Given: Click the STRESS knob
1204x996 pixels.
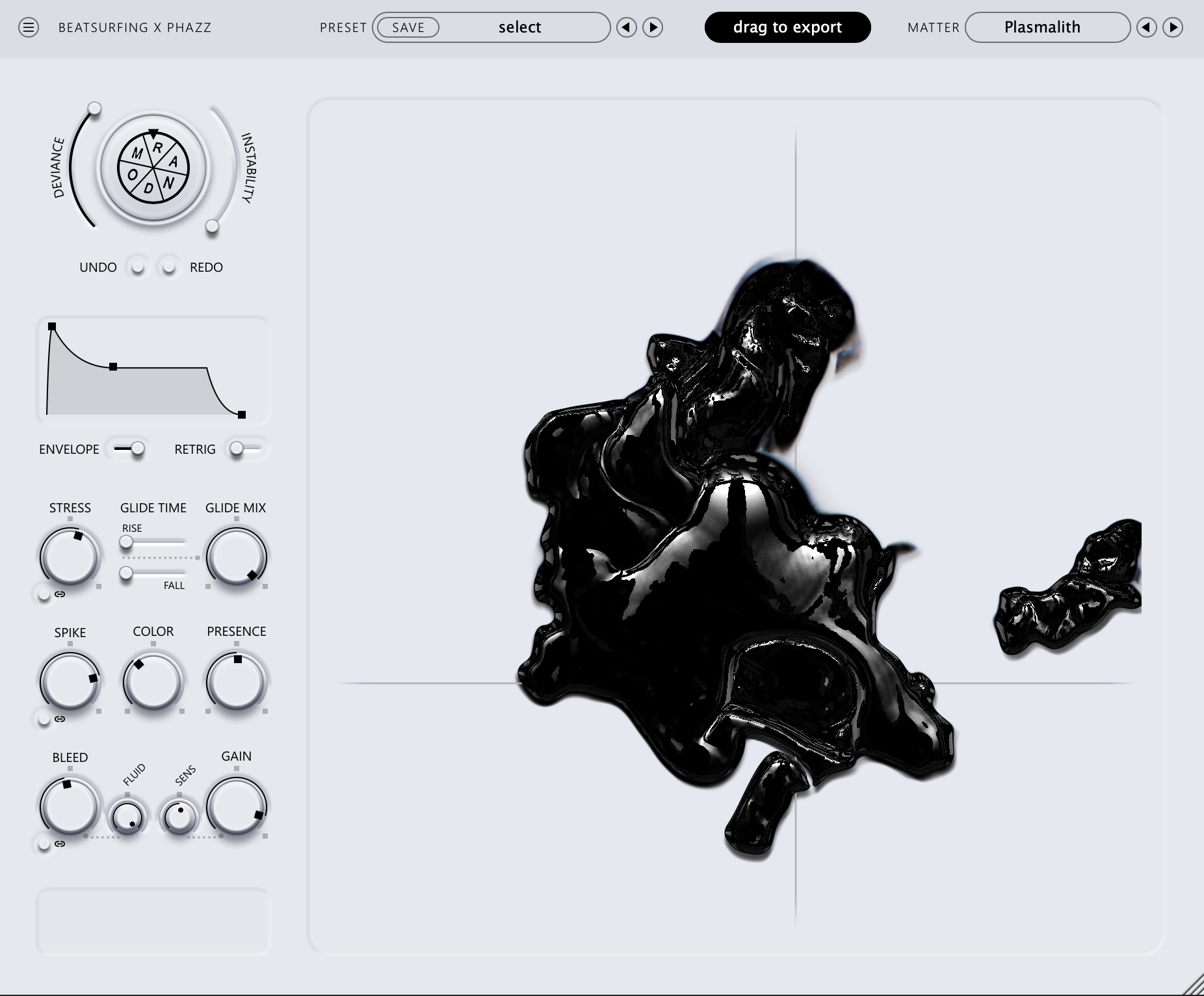Looking at the screenshot, I should (70, 557).
